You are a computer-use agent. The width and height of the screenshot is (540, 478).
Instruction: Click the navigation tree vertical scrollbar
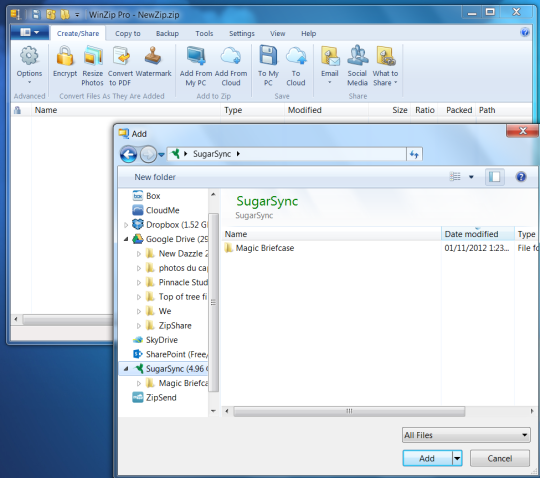point(214,302)
